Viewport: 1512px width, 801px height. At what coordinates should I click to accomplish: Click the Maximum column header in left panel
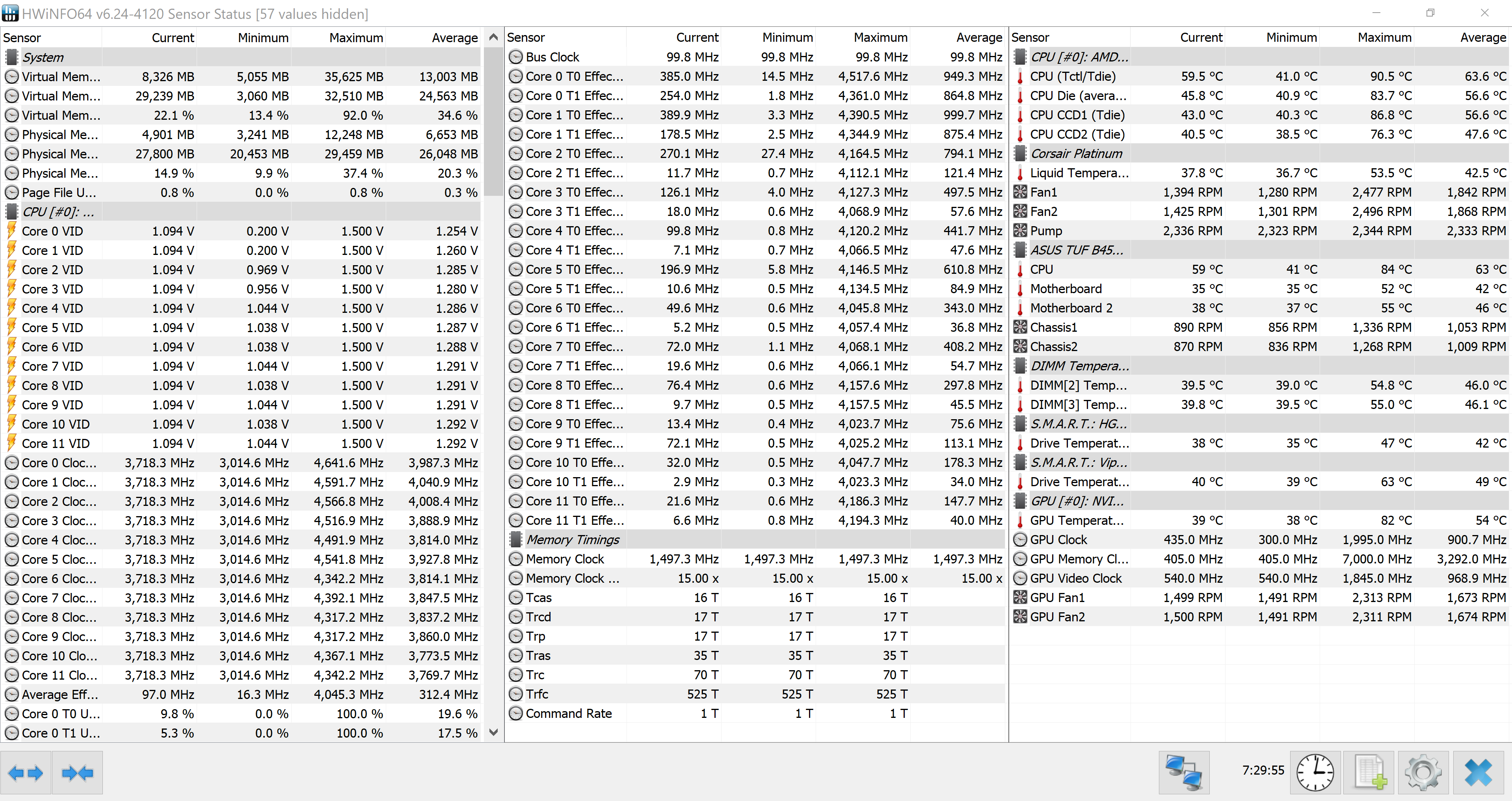click(356, 37)
